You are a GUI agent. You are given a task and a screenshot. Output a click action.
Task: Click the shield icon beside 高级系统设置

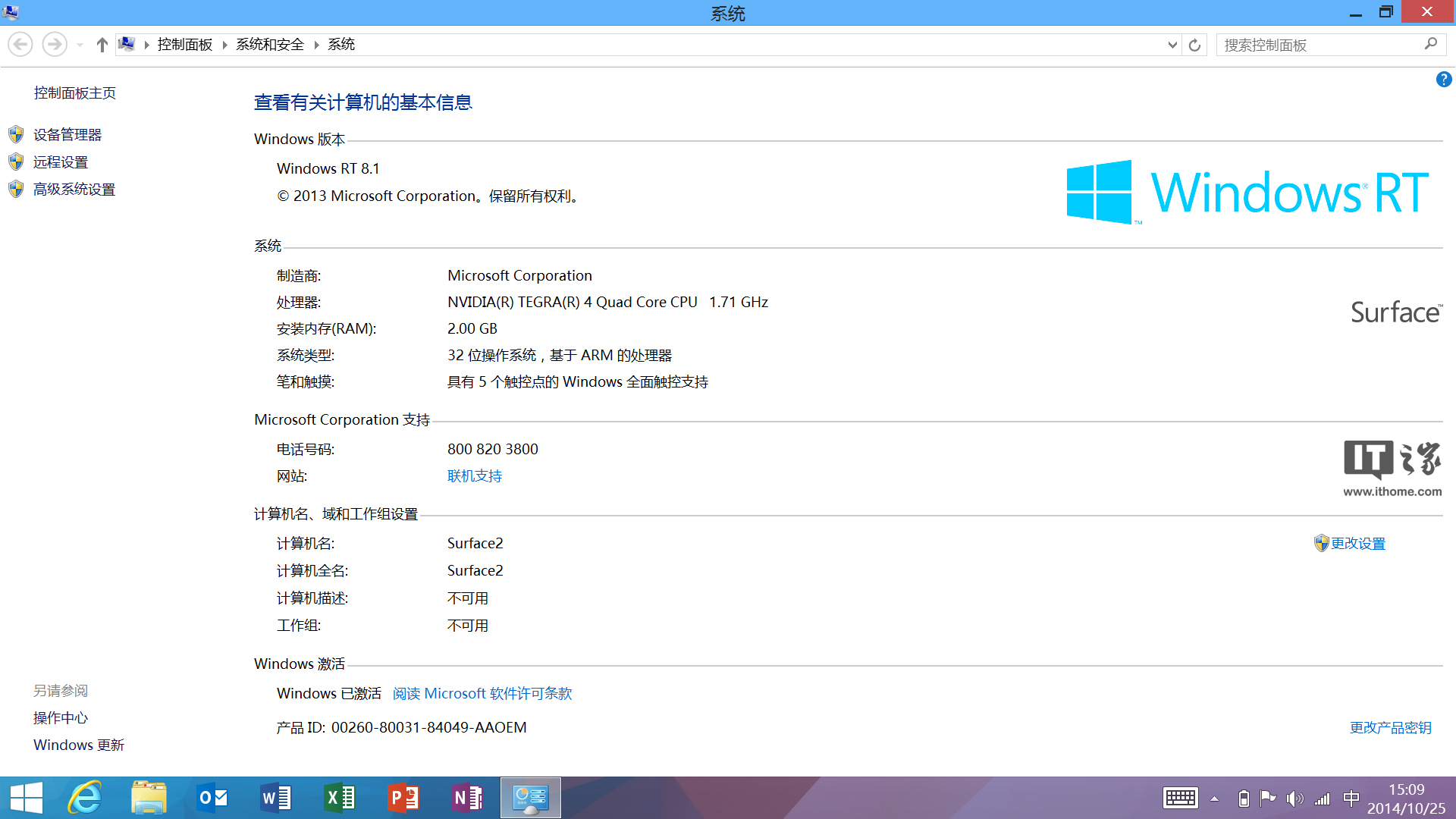pos(16,190)
